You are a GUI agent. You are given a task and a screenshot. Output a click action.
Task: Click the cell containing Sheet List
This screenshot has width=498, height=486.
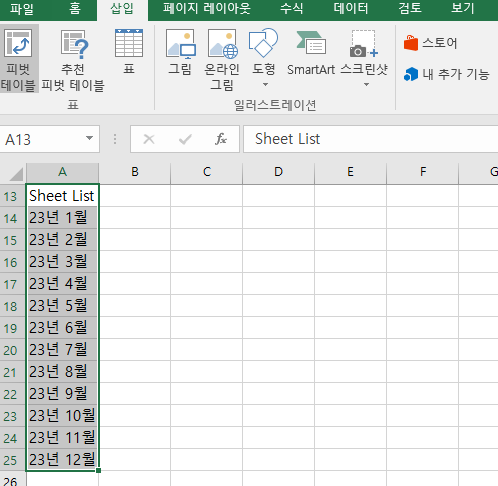pyautogui.click(x=62, y=196)
